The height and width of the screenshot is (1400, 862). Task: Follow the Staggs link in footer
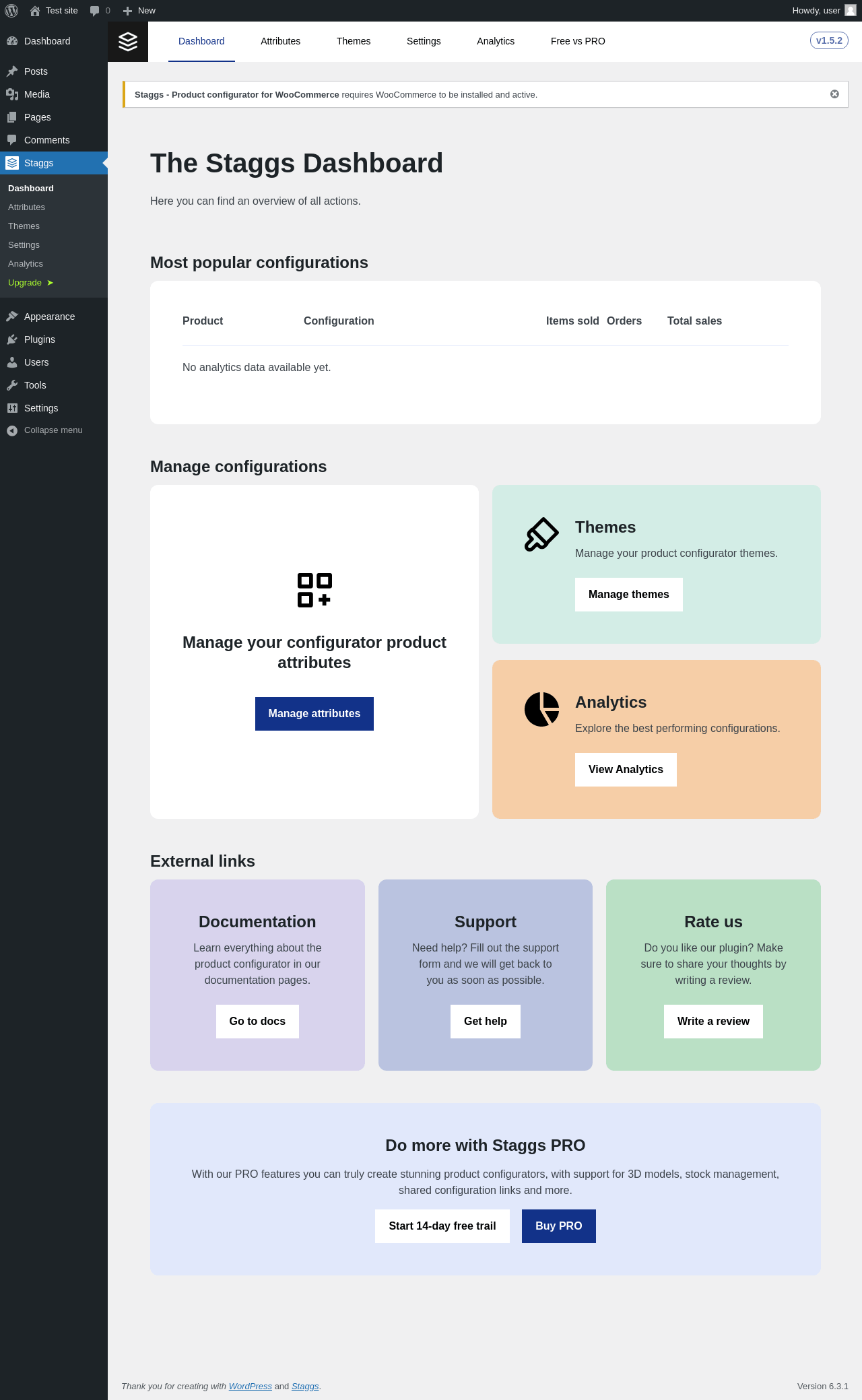[305, 1387]
